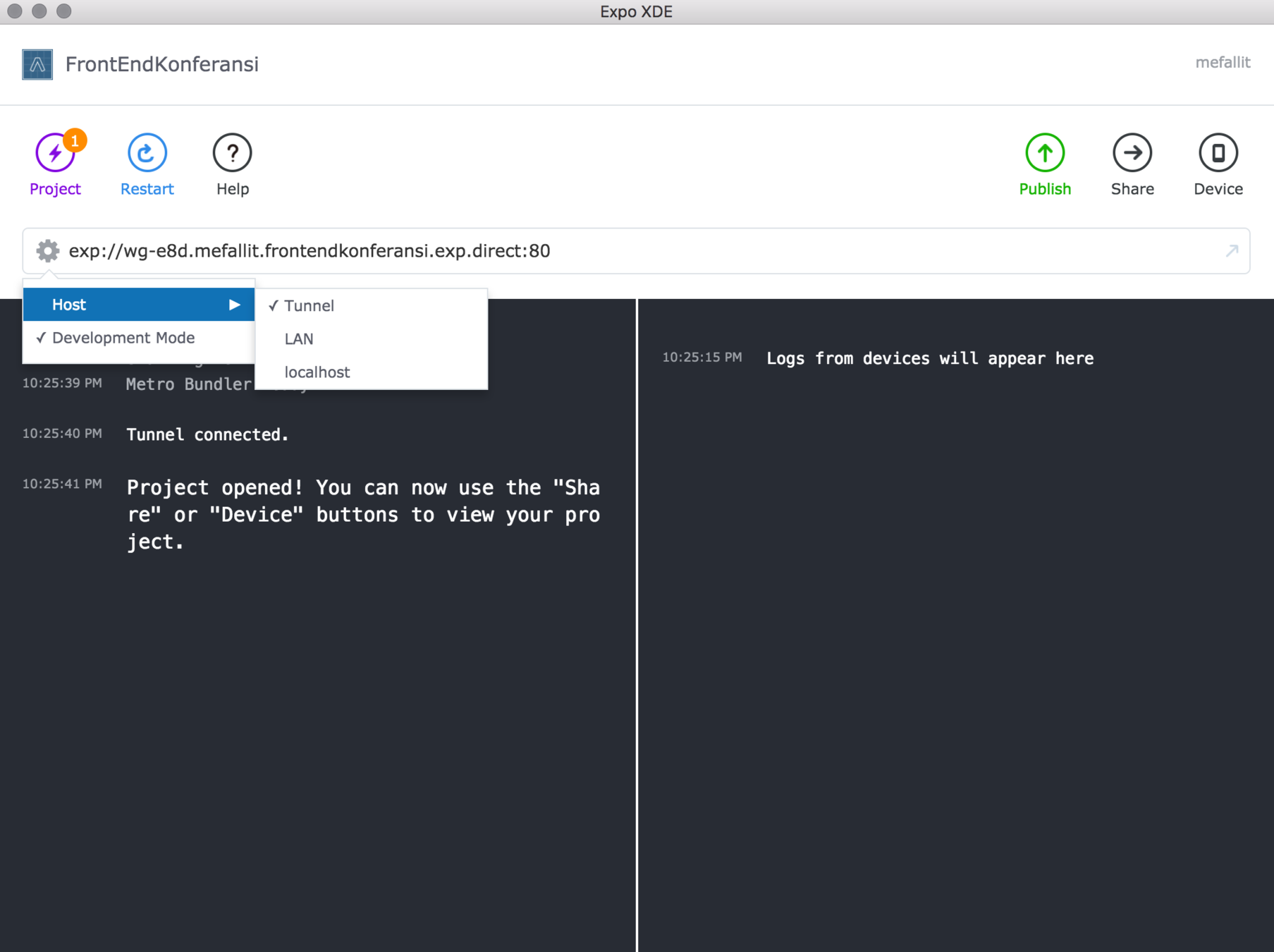This screenshot has height=952, width=1274.
Task: Toggle the Development Mode option
Action: [139, 338]
